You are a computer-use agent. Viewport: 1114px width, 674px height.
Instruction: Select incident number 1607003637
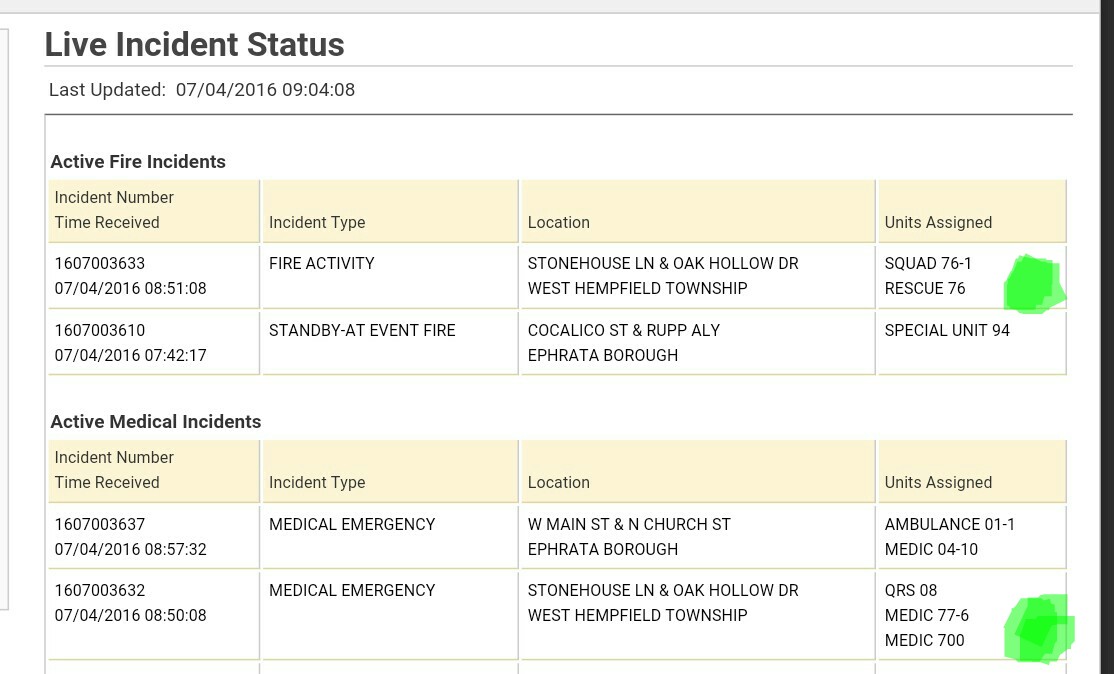click(100, 524)
